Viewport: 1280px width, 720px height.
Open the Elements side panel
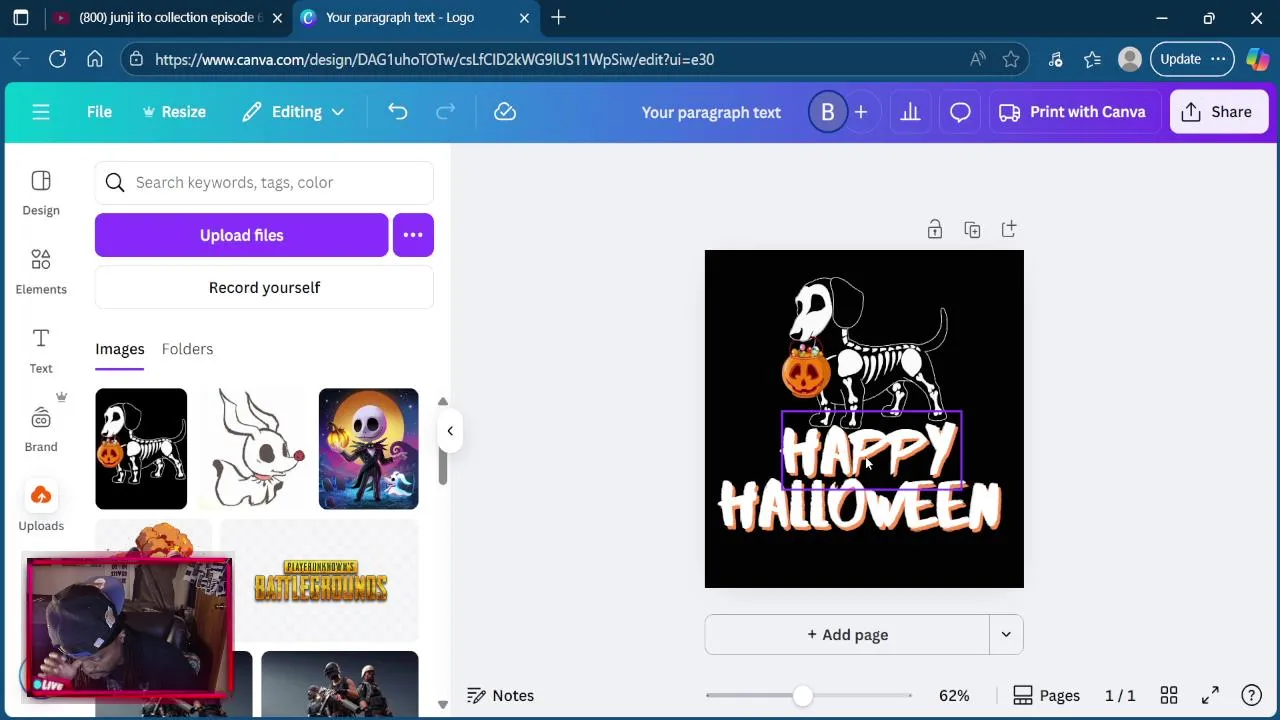pos(41,272)
